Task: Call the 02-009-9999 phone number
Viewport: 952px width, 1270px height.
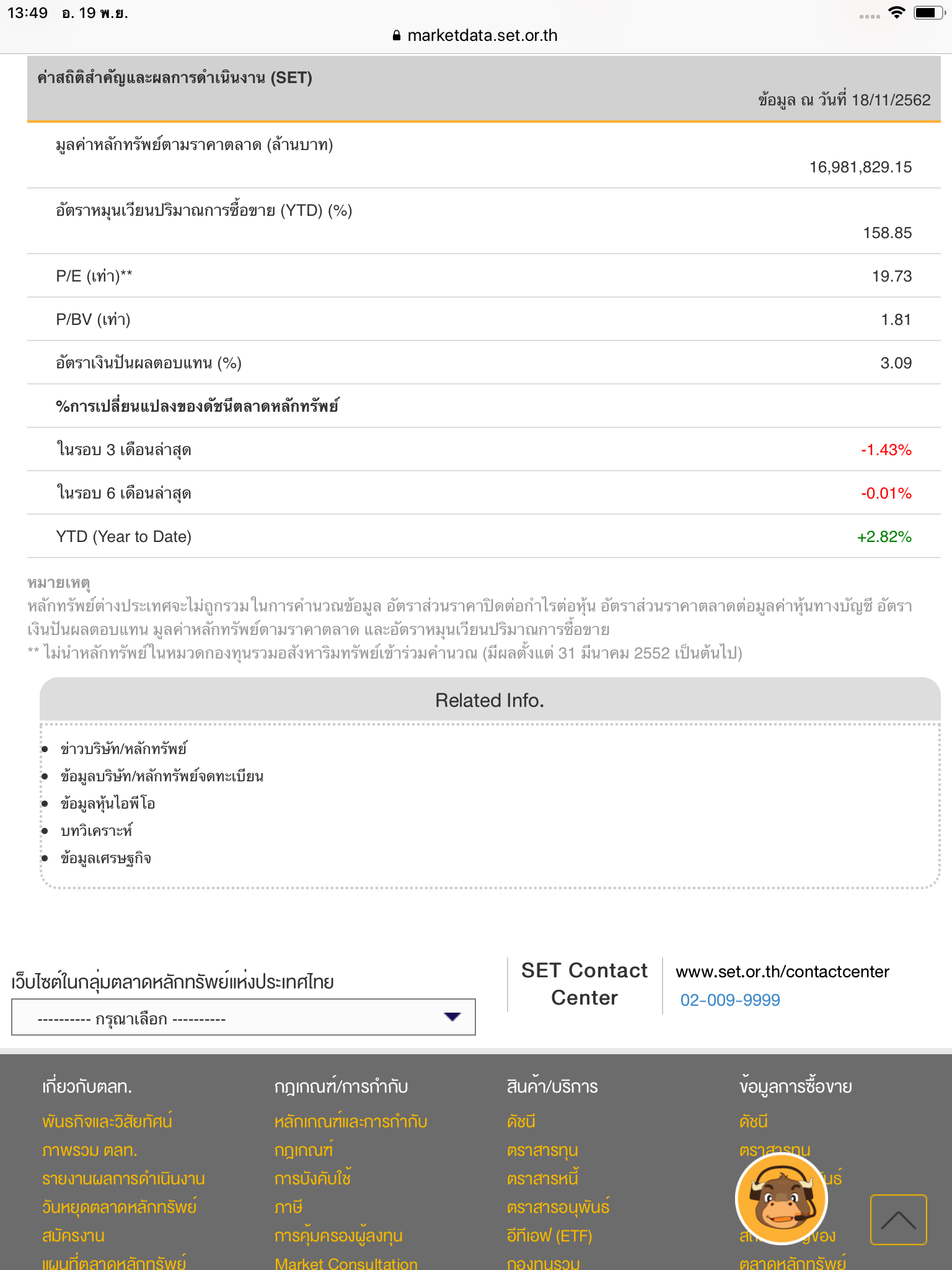Action: point(730,1000)
